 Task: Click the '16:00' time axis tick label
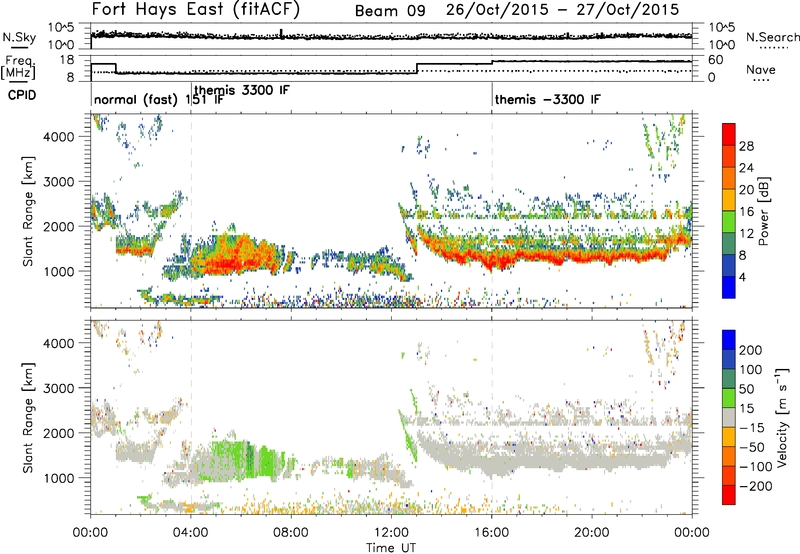pos(492,532)
